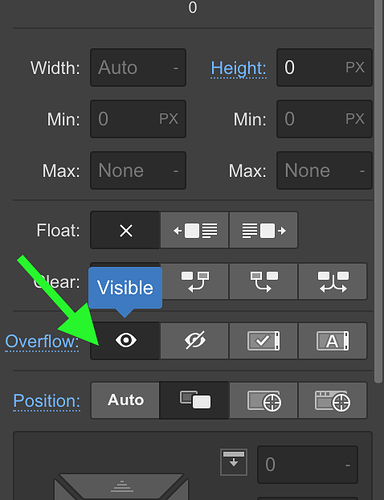Screen dimensions: 384x500
Task: Set overflow to auto
Action: 333,341
